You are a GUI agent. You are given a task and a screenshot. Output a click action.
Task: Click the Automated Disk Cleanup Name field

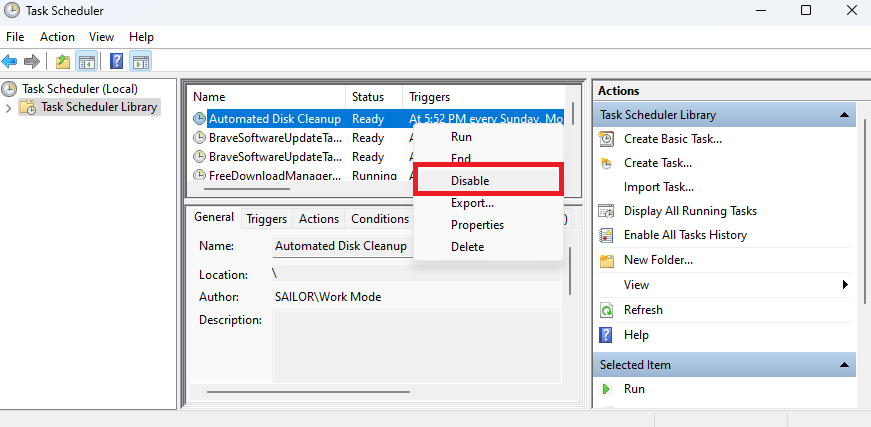tap(343, 246)
